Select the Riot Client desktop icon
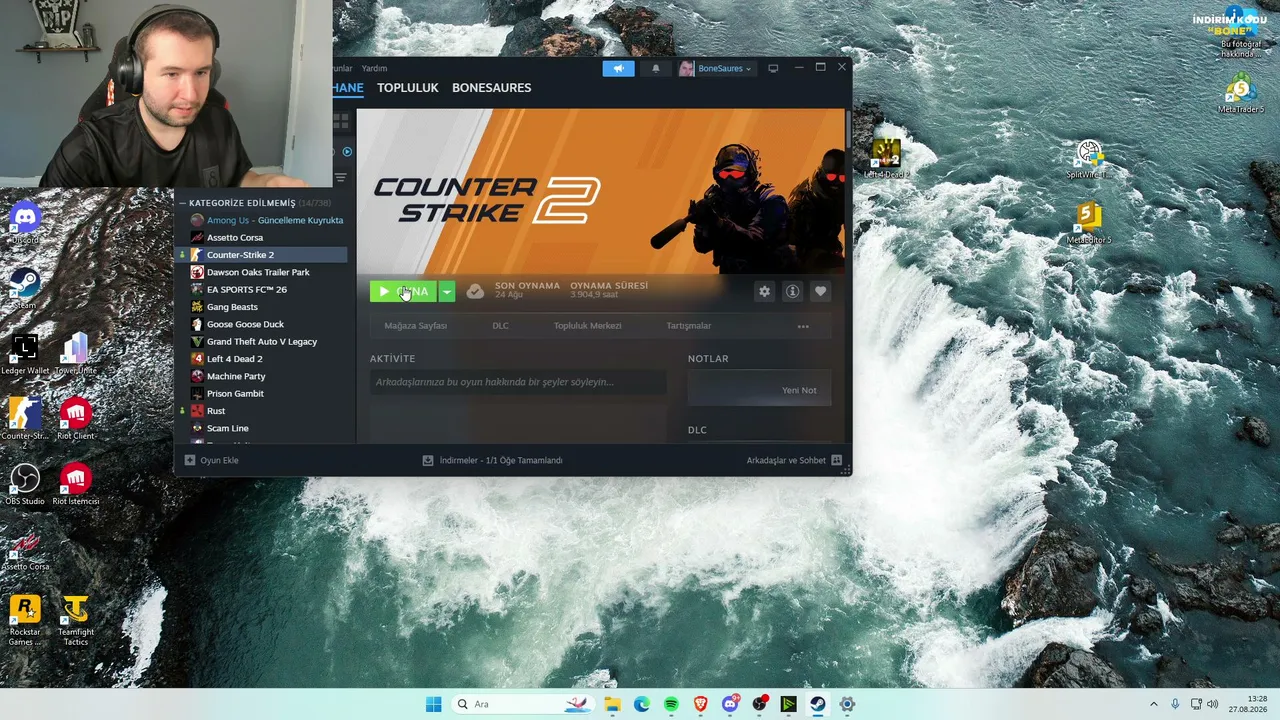Viewport: 1280px width, 720px height. click(76, 419)
